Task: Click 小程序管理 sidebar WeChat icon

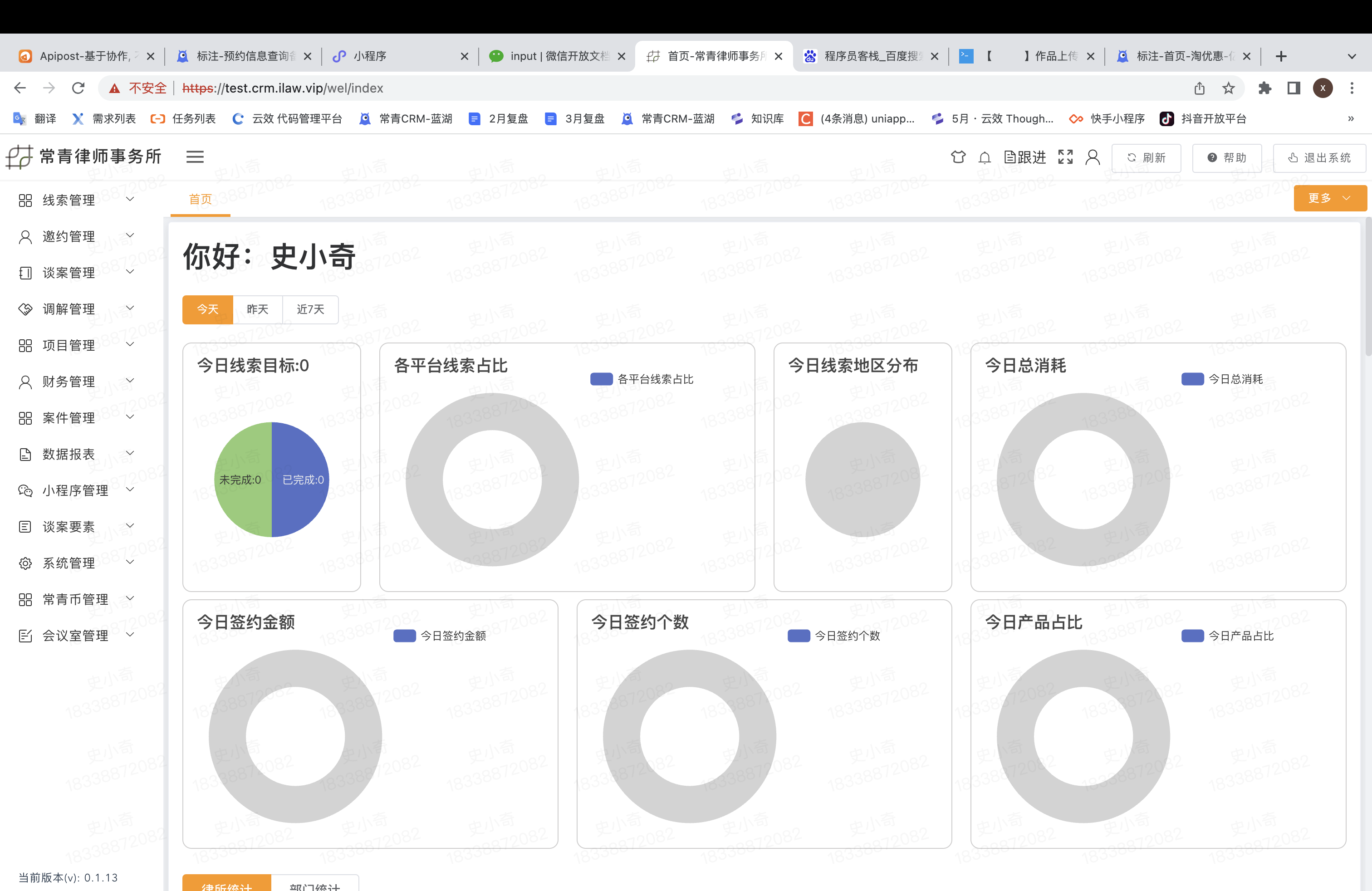Action: [25, 490]
